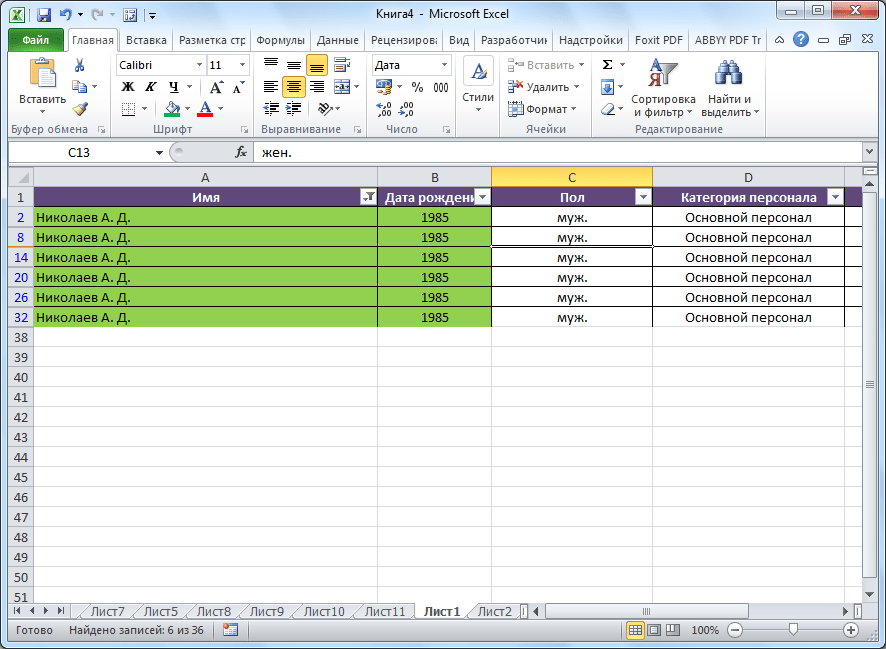Click the Increase Font Size icon
This screenshot has height=649, width=886.
pos(216,87)
